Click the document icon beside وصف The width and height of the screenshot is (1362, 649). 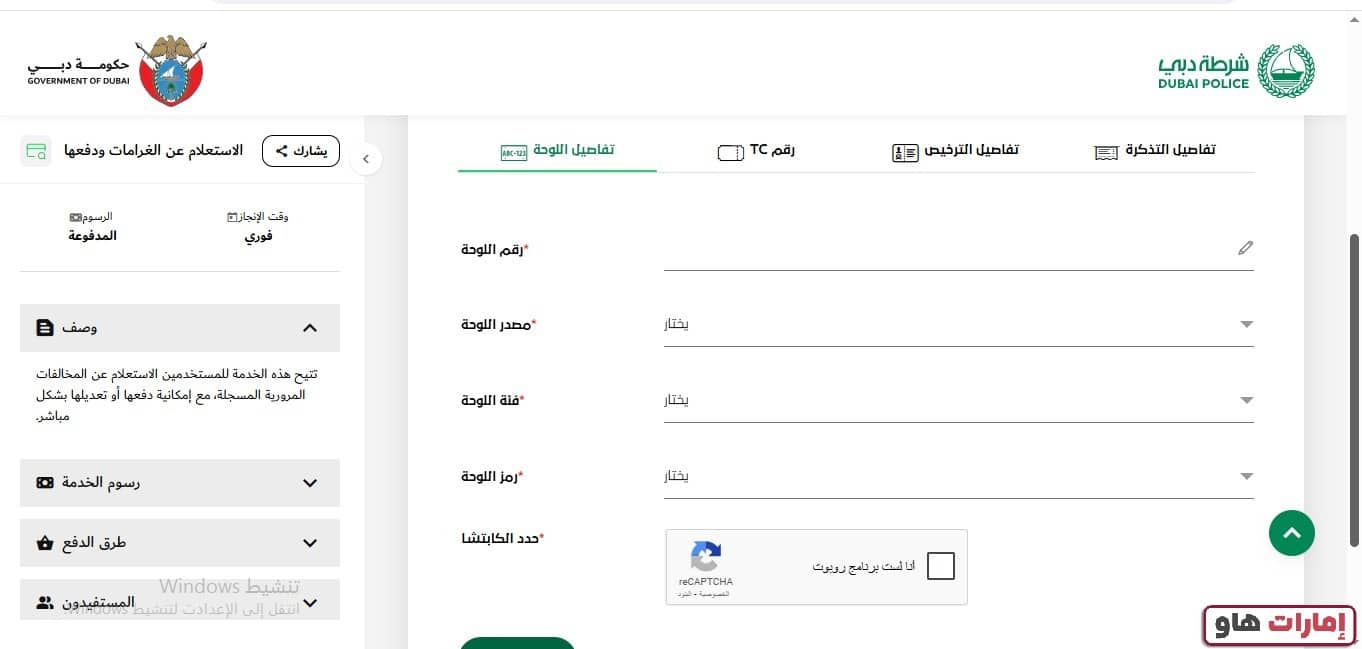click(x=44, y=328)
